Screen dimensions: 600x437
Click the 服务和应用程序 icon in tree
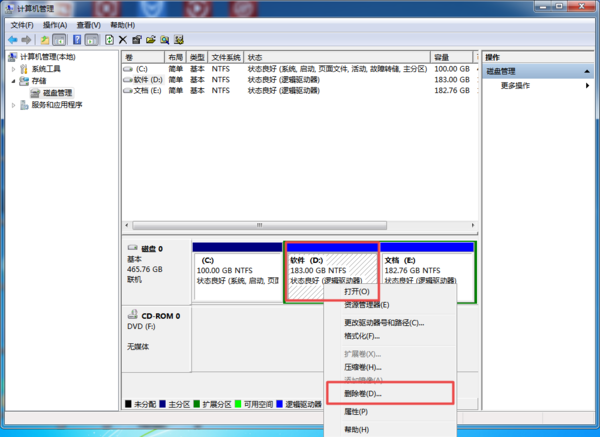[x=24, y=105]
